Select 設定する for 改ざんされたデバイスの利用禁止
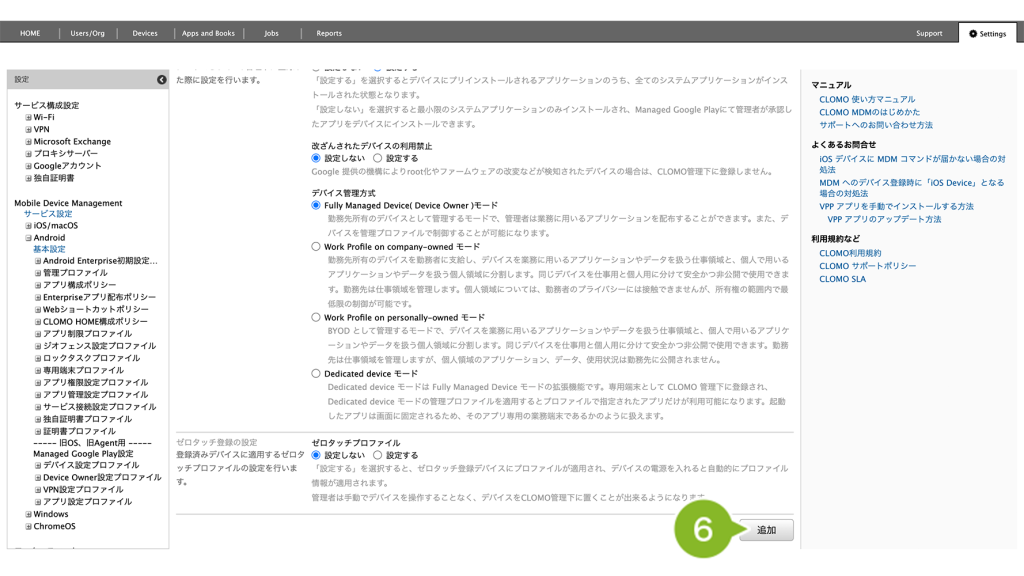 click(377, 158)
